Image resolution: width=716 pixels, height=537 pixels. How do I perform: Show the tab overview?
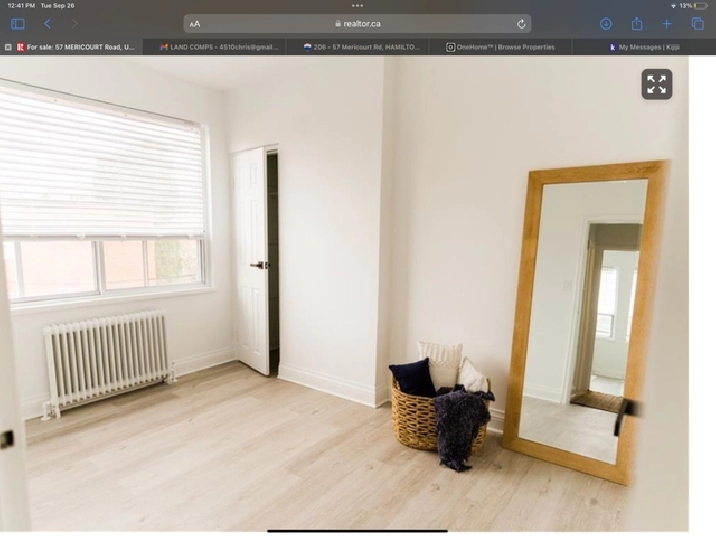(x=697, y=24)
